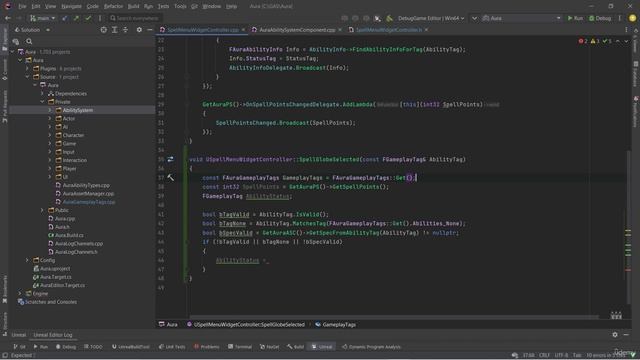
Task: Click the UTF-8 encoding in status bar
Action: (x=561, y=355)
